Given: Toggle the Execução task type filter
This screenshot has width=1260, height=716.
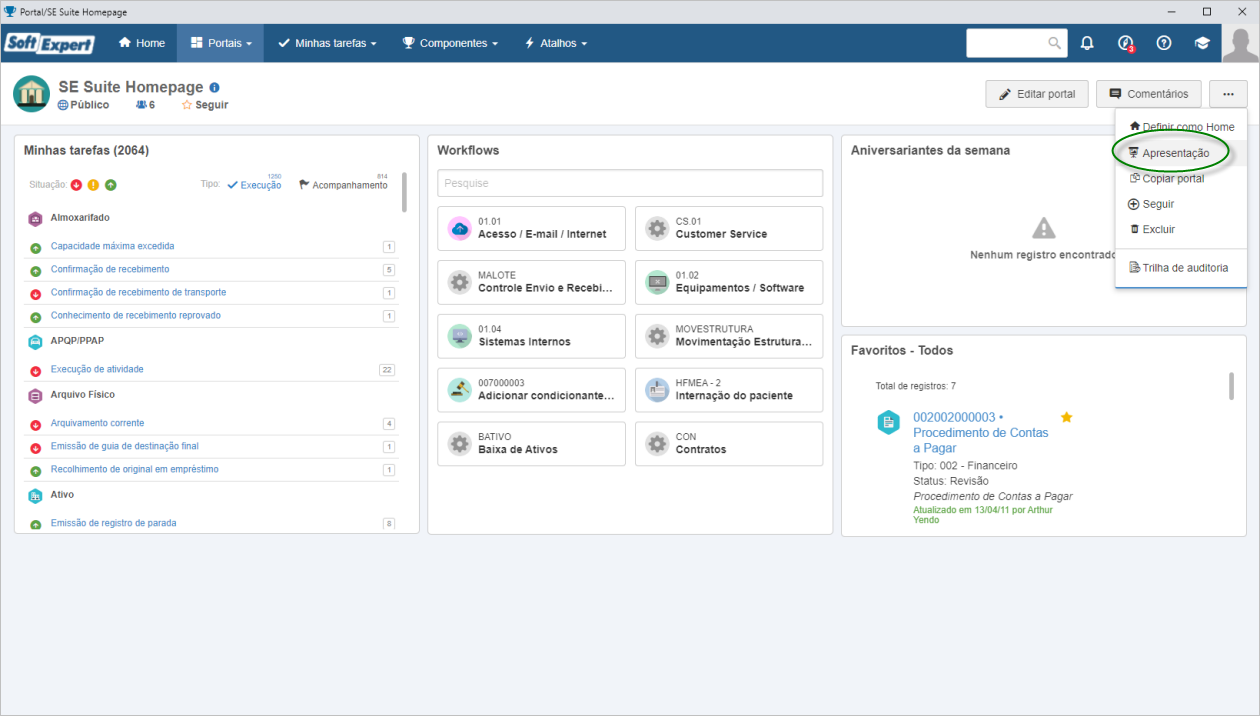Looking at the screenshot, I should click(x=254, y=185).
